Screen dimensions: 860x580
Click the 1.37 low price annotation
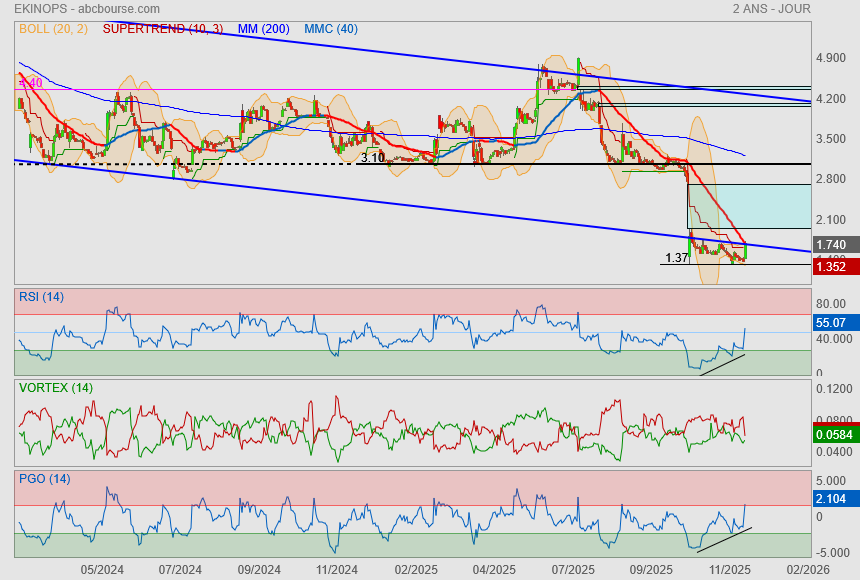click(x=676, y=258)
